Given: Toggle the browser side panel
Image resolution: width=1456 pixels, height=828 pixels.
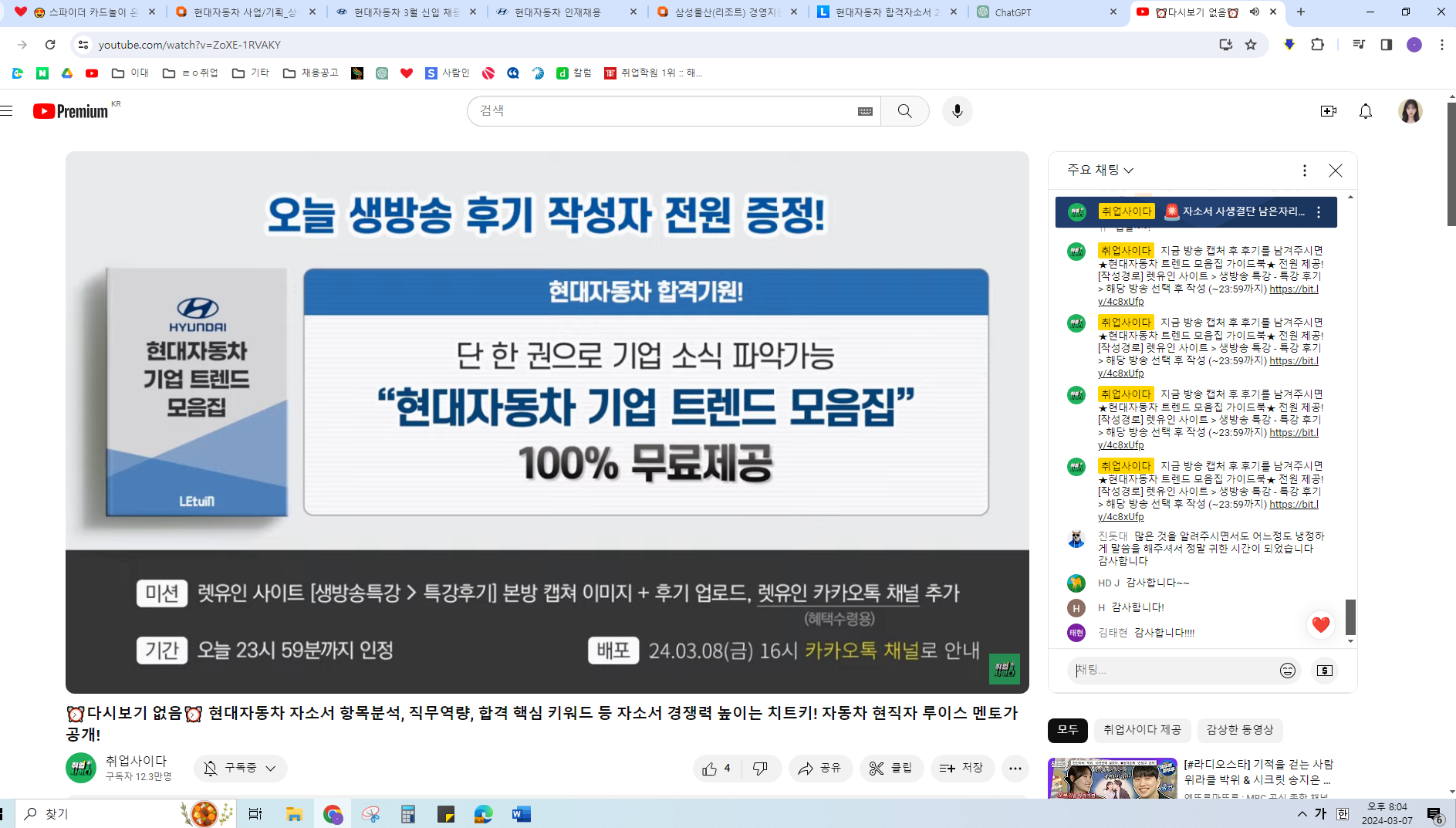Looking at the screenshot, I should [x=1386, y=45].
